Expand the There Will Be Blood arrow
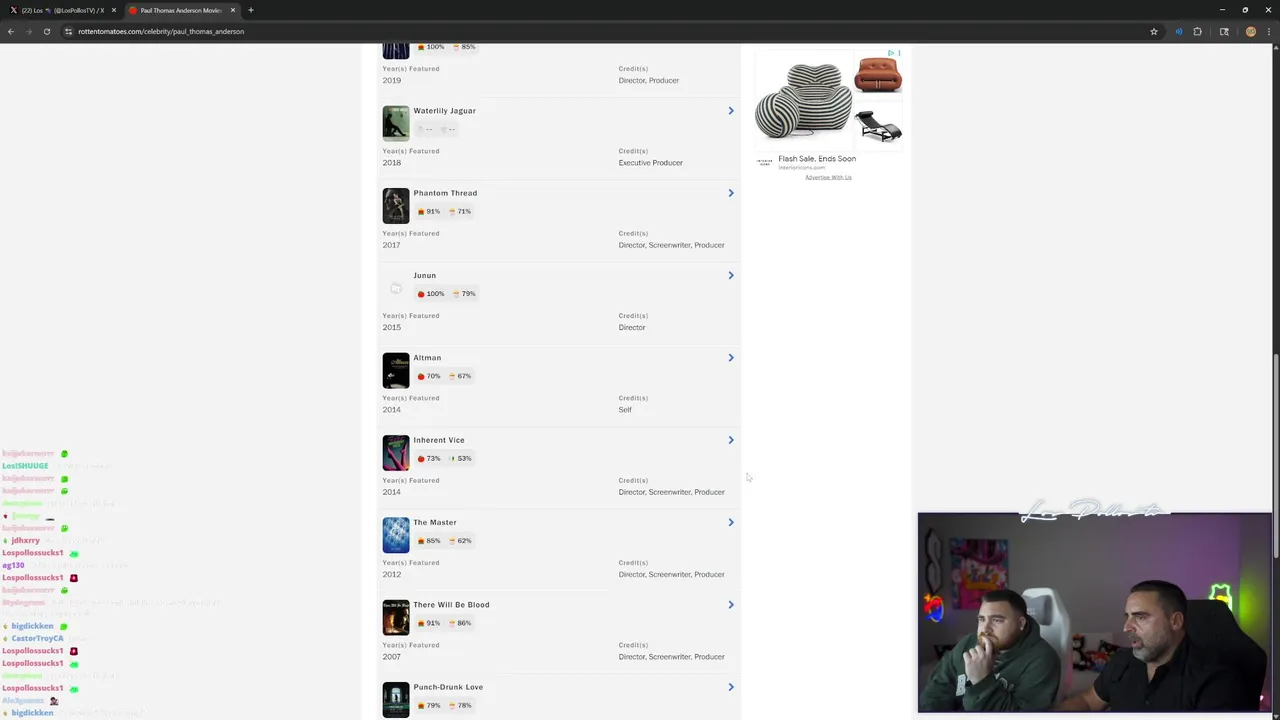 [731, 605]
